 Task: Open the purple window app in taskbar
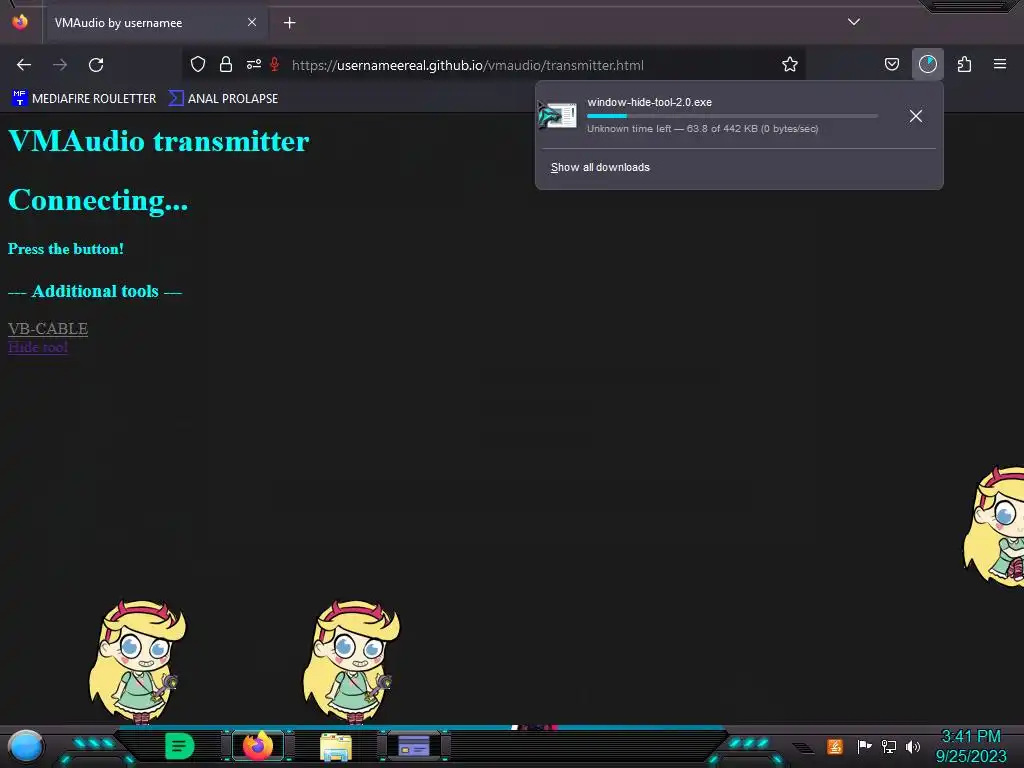414,746
